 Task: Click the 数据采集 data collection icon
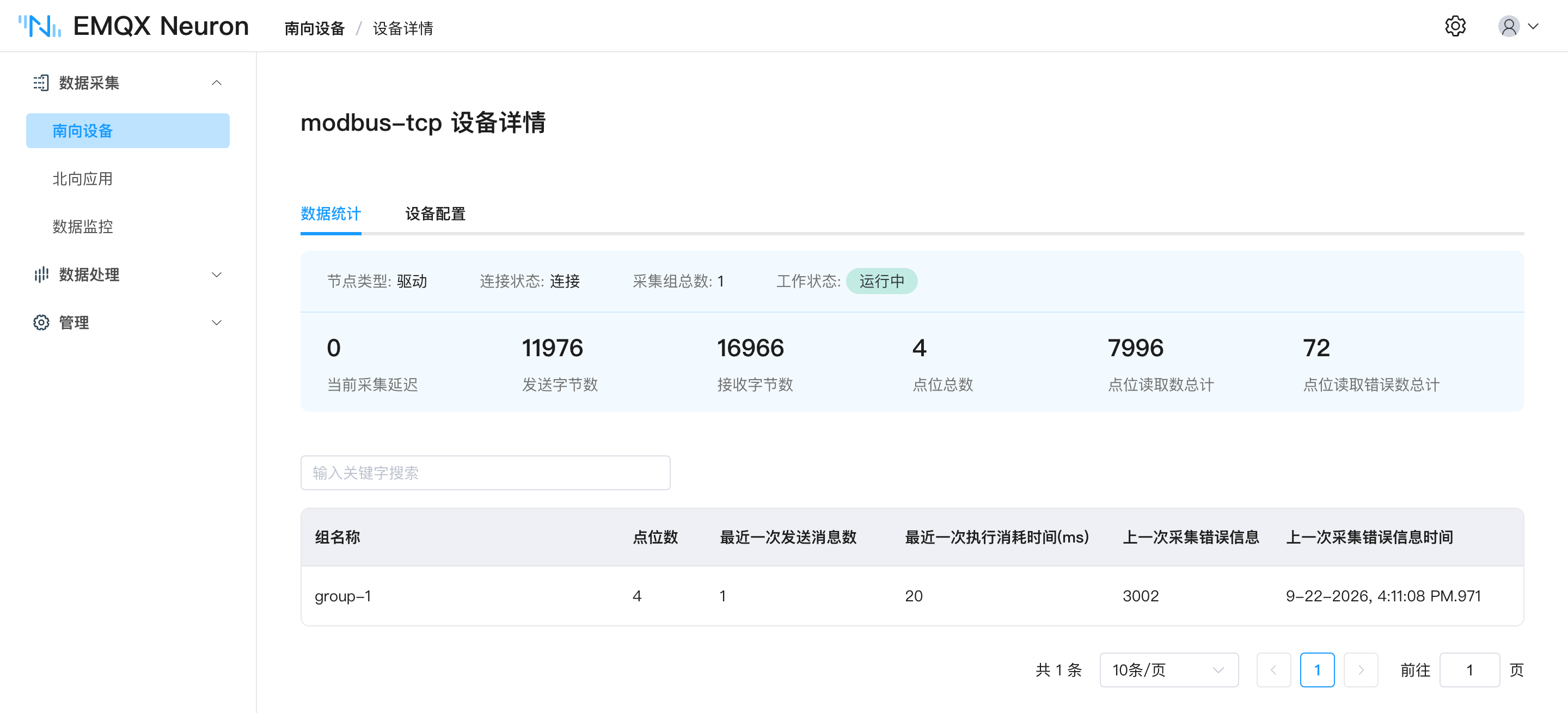(41, 83)
